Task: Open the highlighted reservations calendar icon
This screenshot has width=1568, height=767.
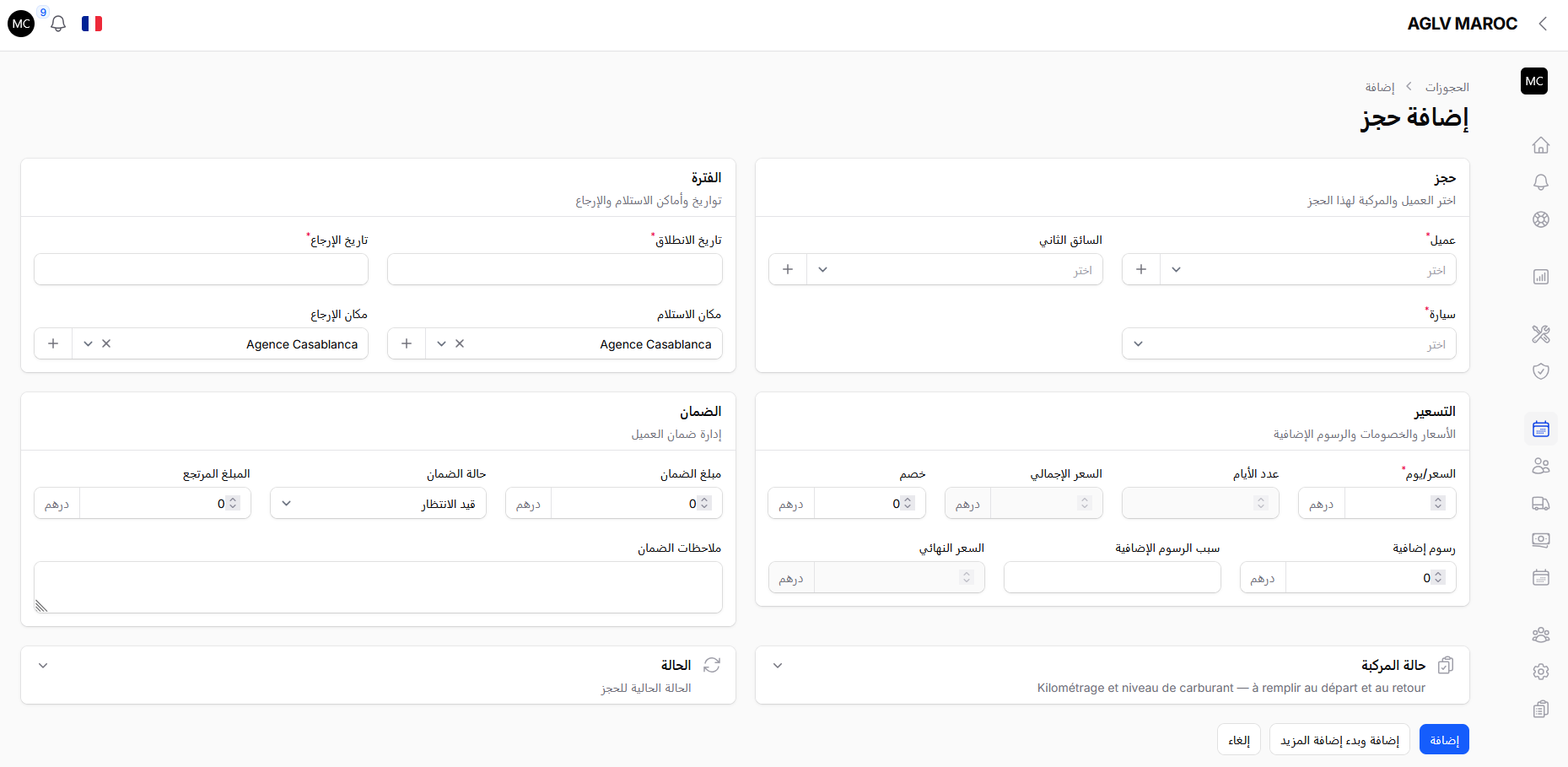Action: [1540, 429]
